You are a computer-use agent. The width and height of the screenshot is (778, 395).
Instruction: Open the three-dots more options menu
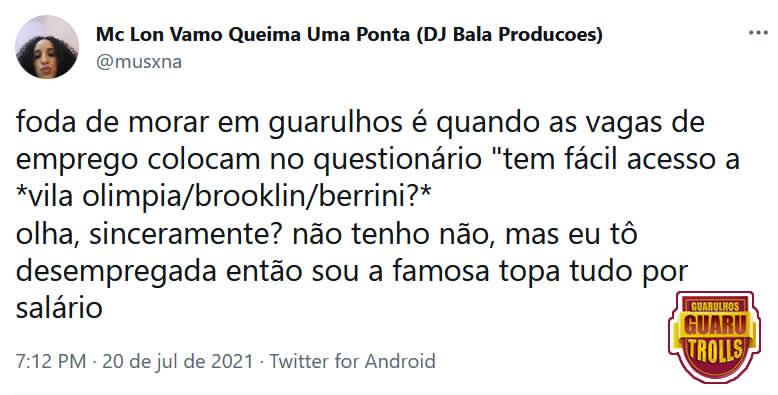click(758, 33)
